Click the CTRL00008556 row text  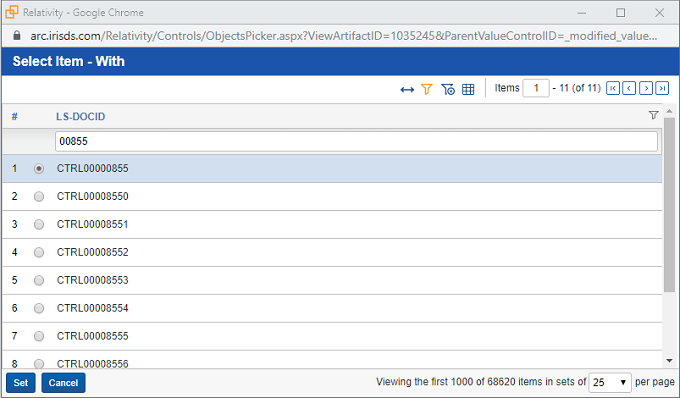(92, 364)
